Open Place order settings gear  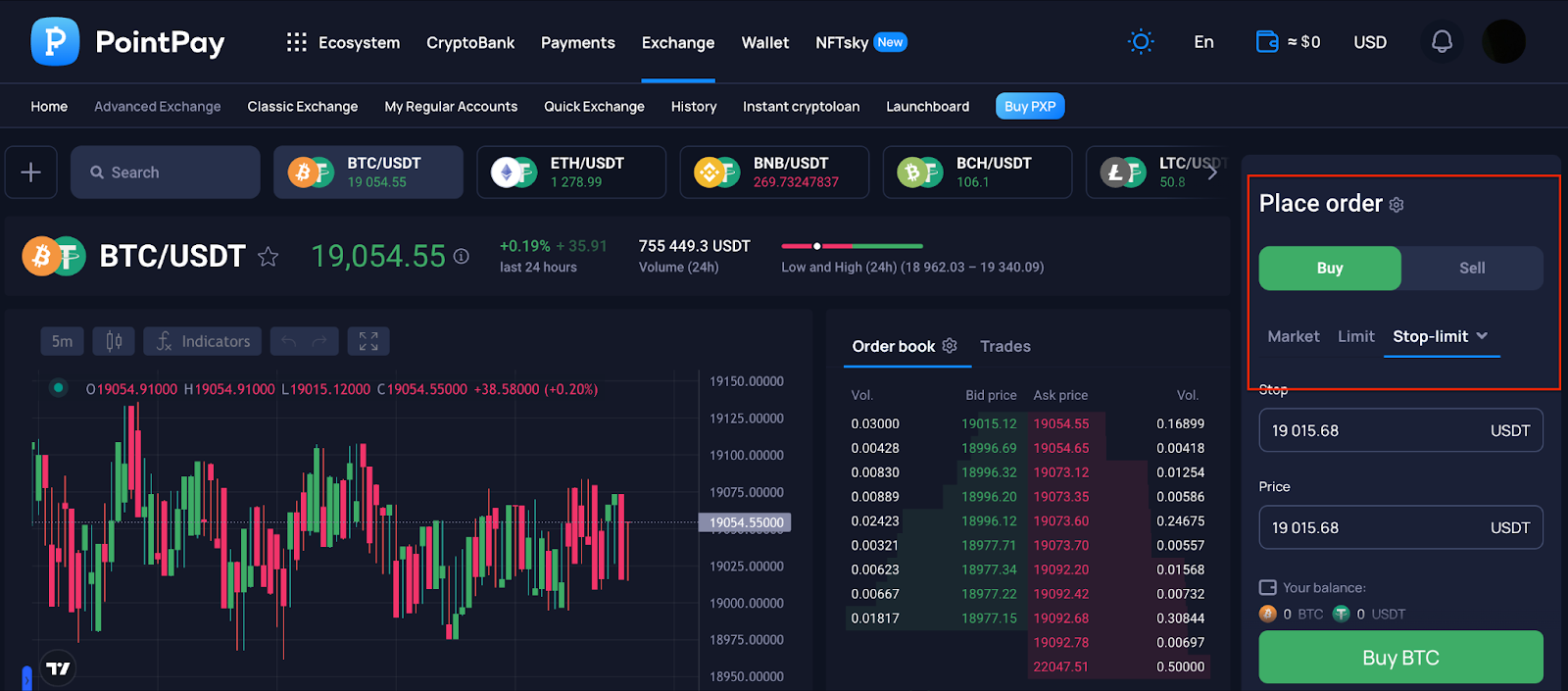click(1396, 205)
